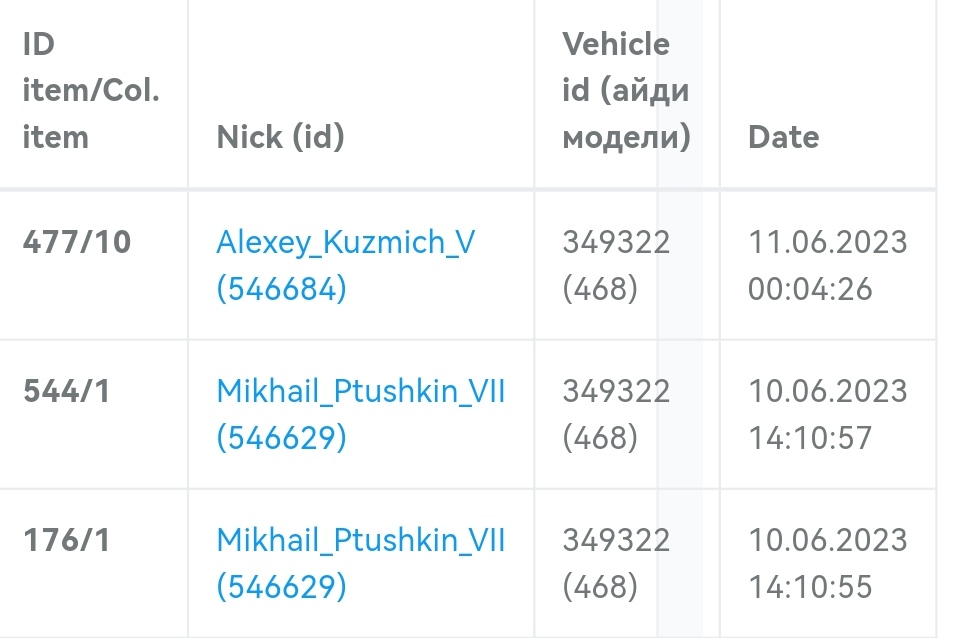Click the 00:04:26 timestamp
The width and height of the screenshot is (963, 638).
click(810, 290)
